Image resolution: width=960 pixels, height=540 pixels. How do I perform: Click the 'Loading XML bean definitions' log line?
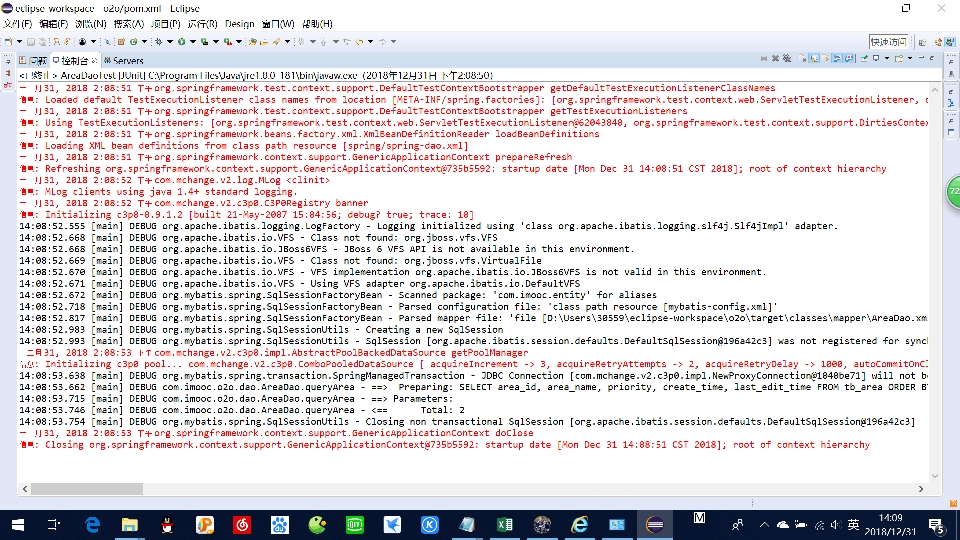244,146
